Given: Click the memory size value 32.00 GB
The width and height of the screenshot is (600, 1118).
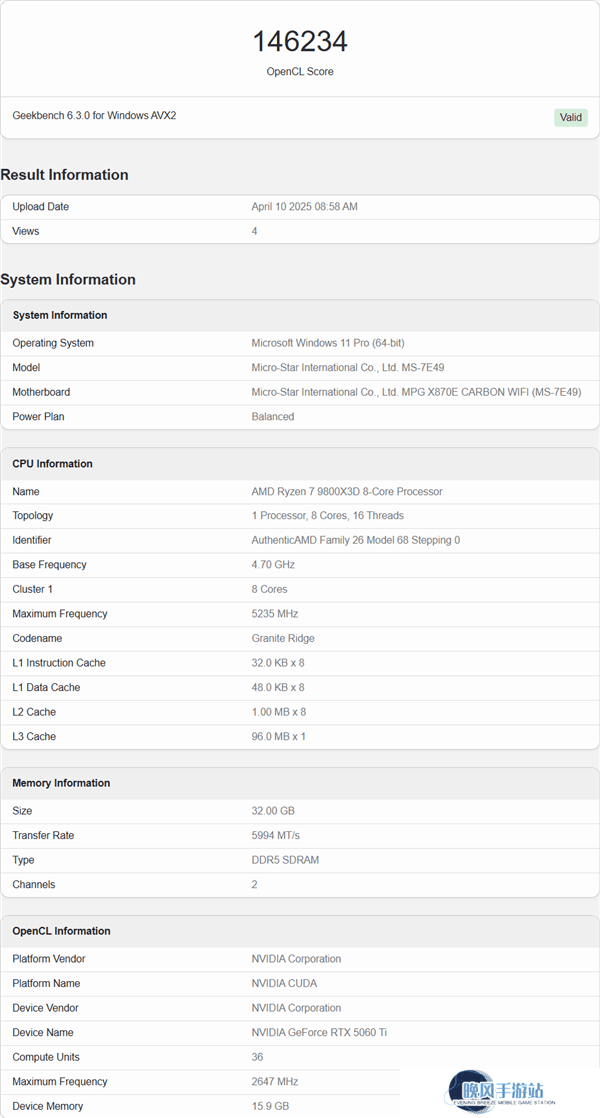Looking at the screenshot, I should pyautogui.click(x=273, y=811).
